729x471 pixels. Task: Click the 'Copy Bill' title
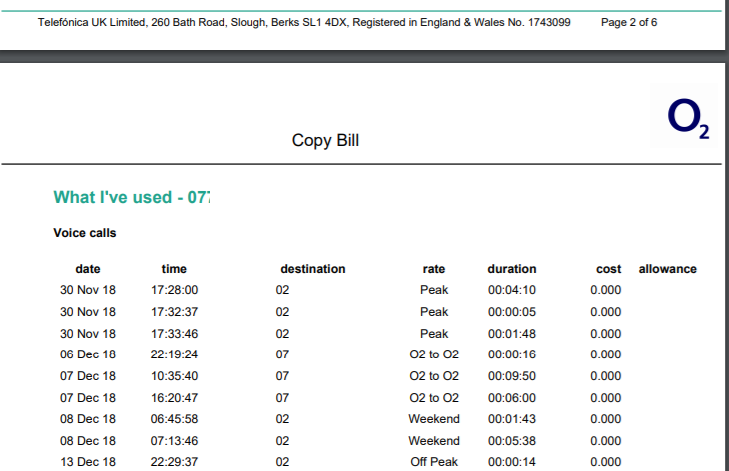[325, 141]
